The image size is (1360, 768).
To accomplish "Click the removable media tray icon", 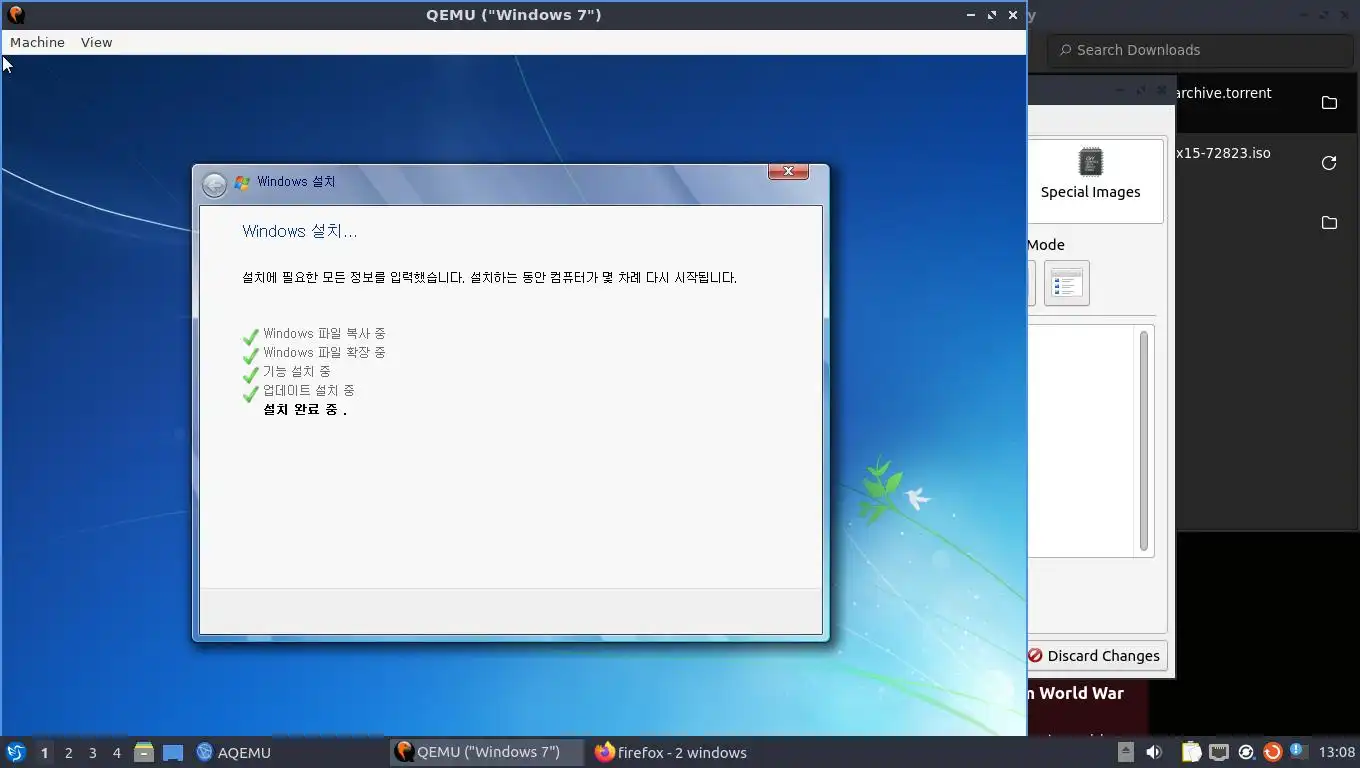I will click(x=1125, y=752).
